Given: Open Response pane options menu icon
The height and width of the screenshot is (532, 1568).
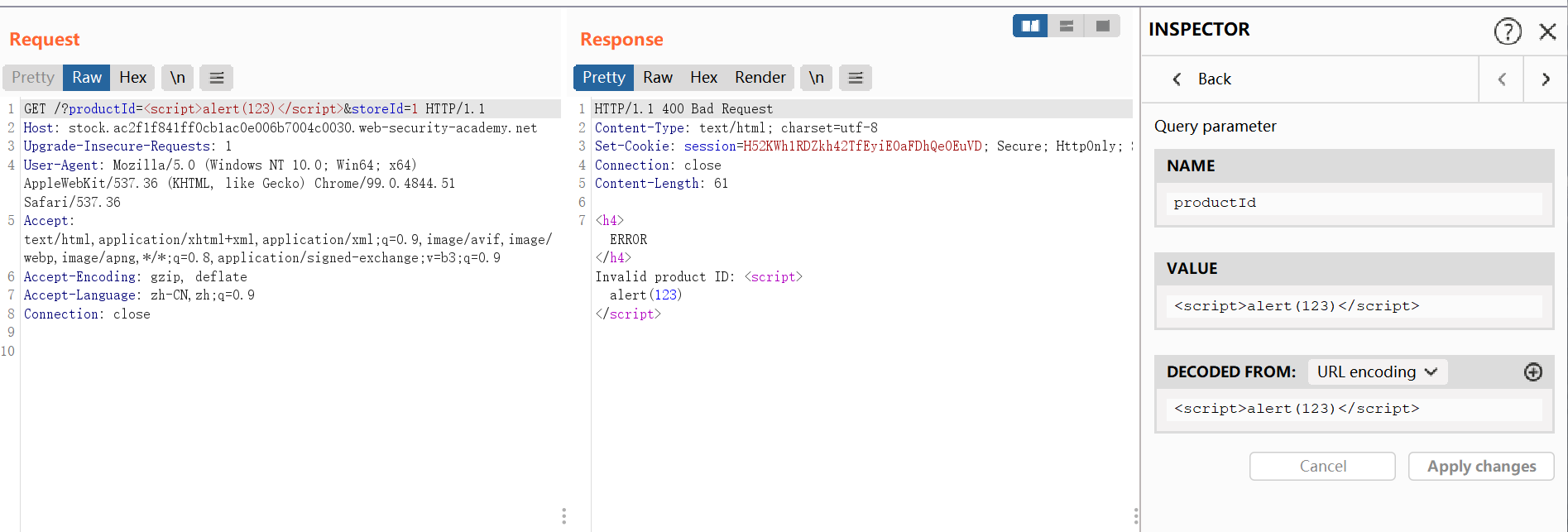Looking at the screenshot, I should [x=856, y=78].
